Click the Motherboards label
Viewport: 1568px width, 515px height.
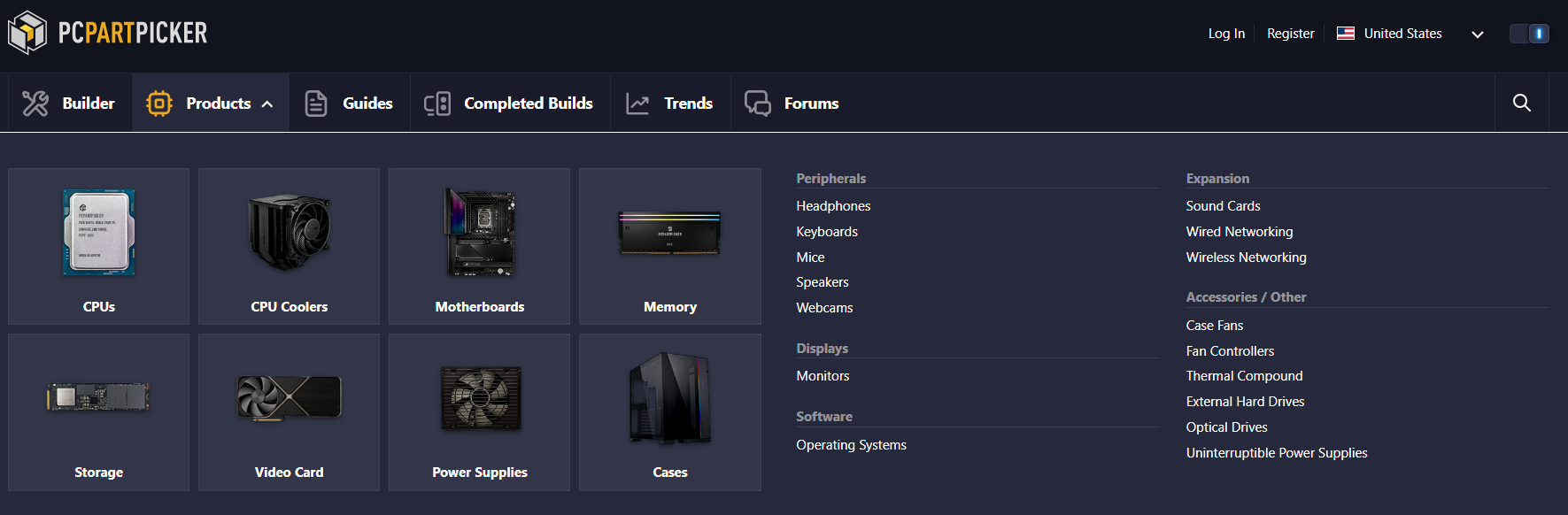[480, 307]
